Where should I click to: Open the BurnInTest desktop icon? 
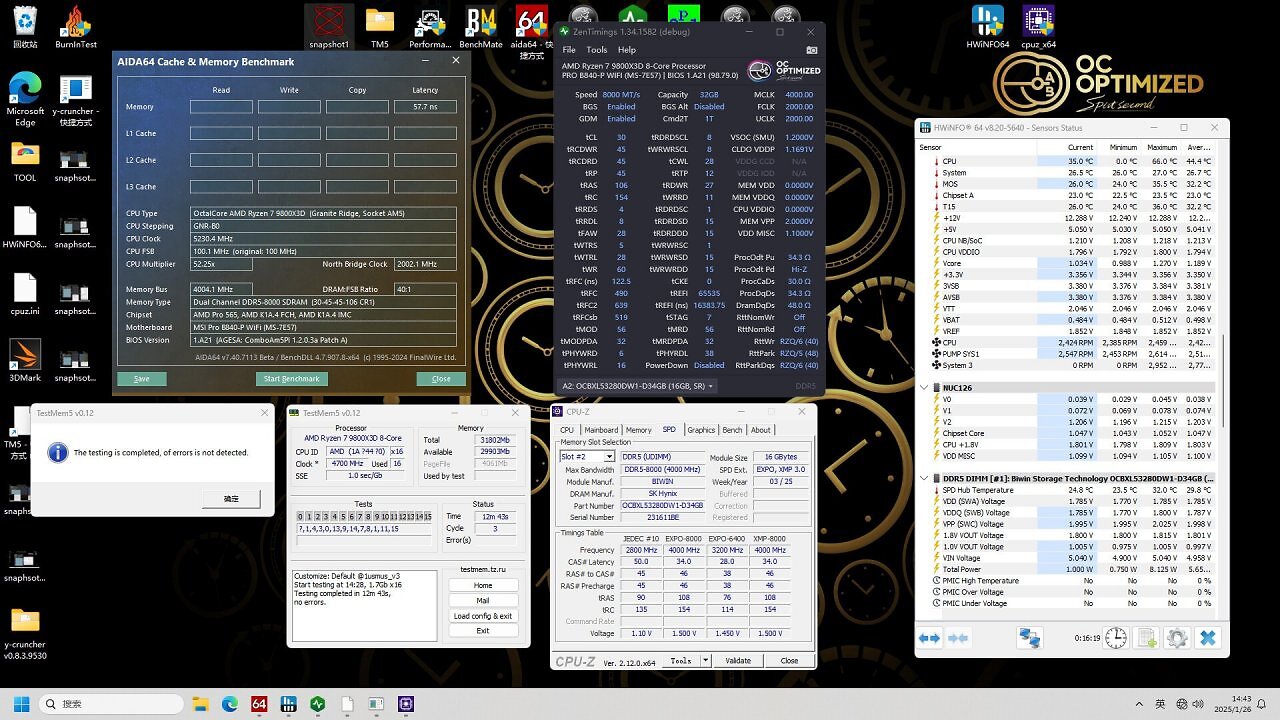pyautogui.click(x=75, y=27)
